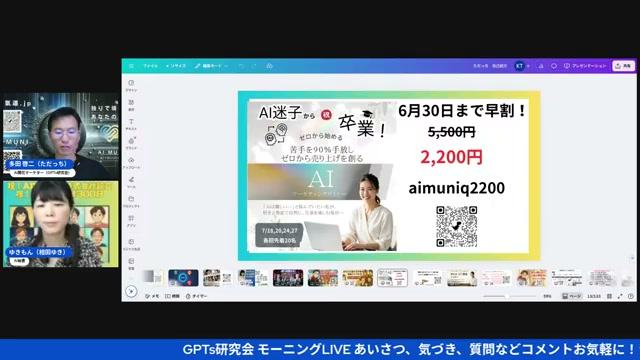Select the outlined current page thumbnail
Viewport: 640px width, 360px height.
click(392, 278)
